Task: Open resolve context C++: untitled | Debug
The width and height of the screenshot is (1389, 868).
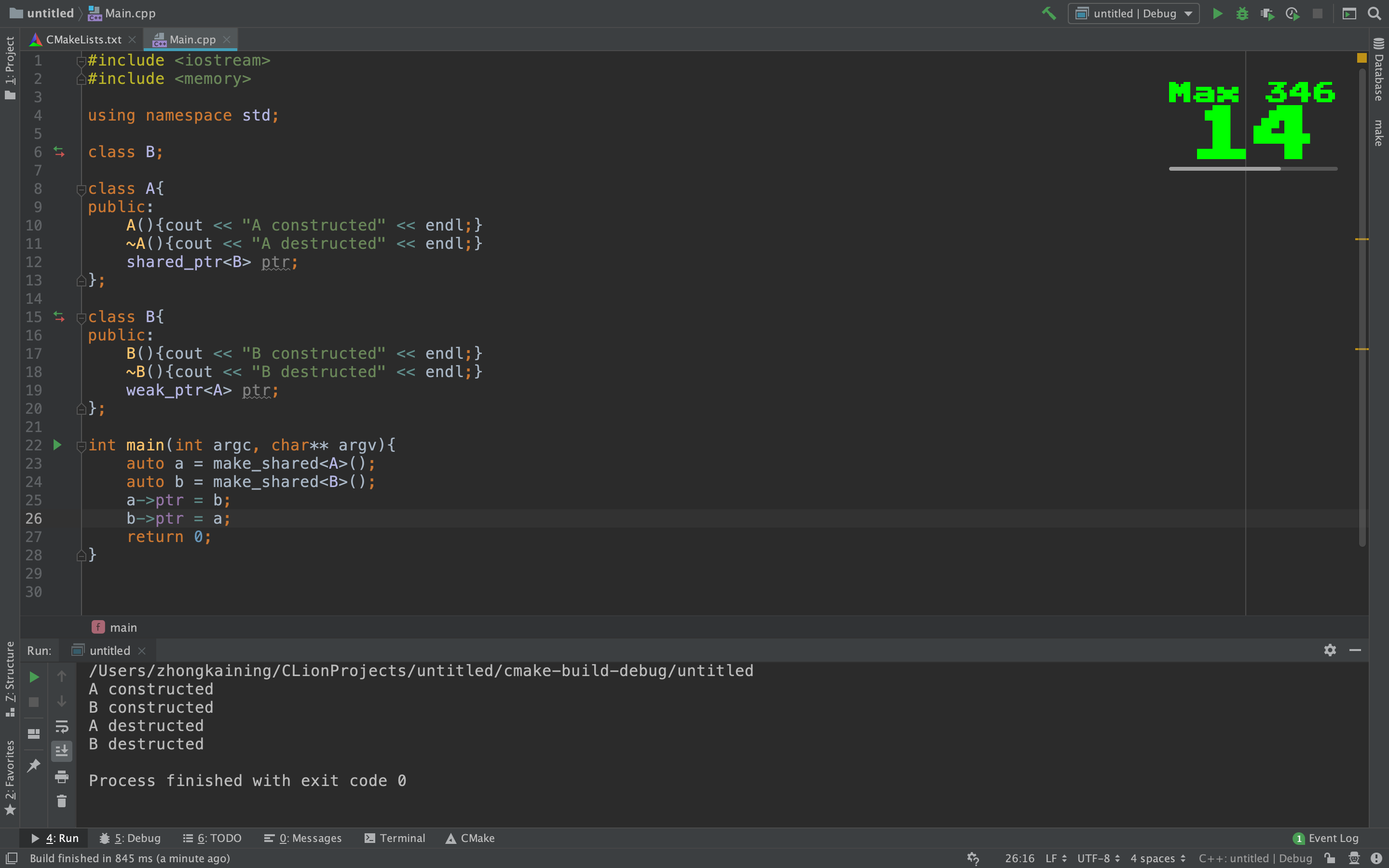Action: (x=1255, y=858)
